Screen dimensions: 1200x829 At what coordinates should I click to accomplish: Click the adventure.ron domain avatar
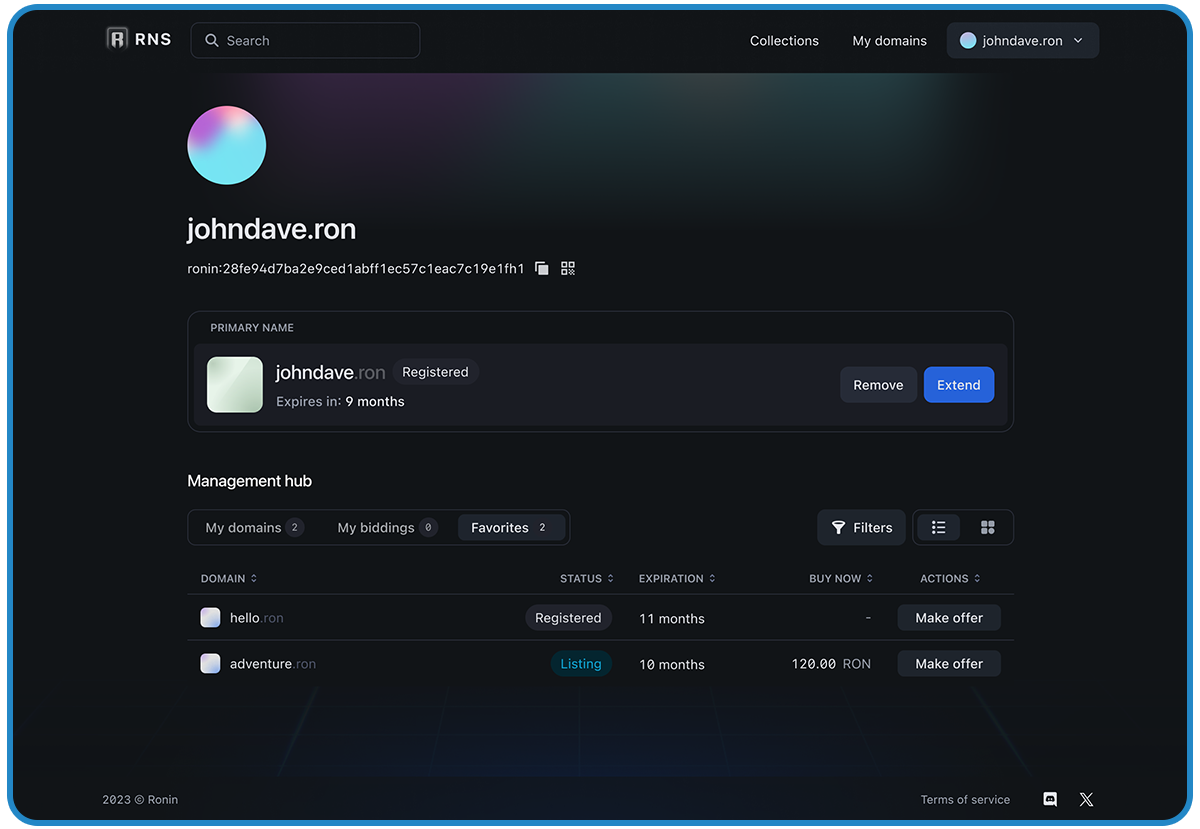pos(210,664)
